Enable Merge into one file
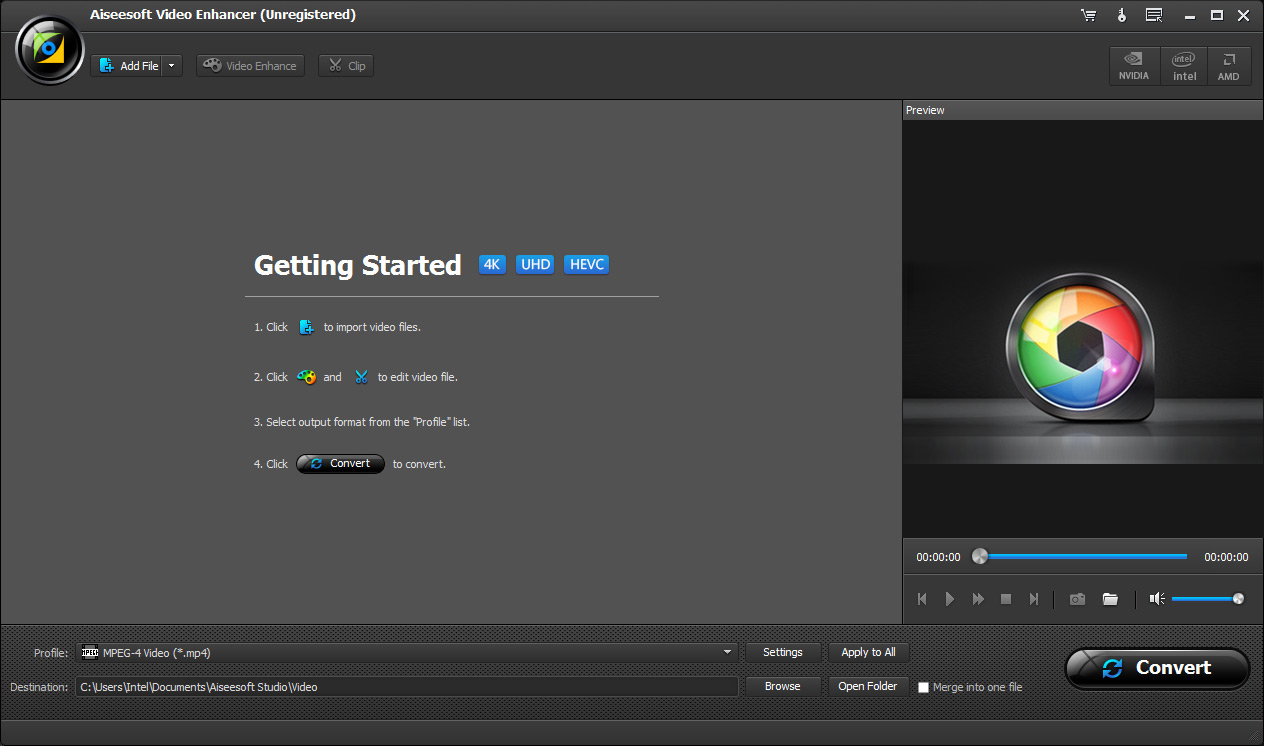This screenshot has height=746, width=1264. pos(923,688)
